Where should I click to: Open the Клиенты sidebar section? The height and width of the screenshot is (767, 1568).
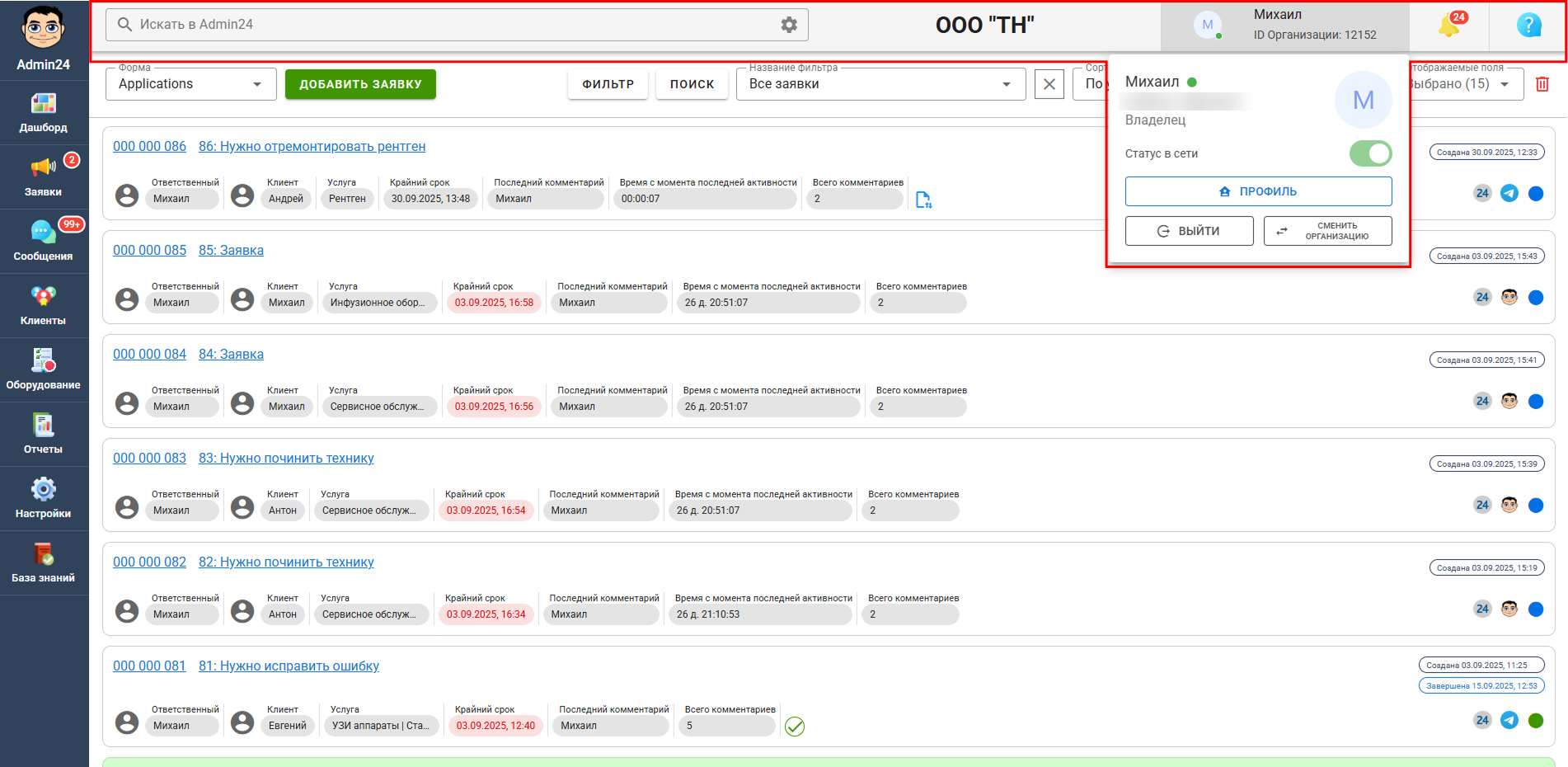44,306
